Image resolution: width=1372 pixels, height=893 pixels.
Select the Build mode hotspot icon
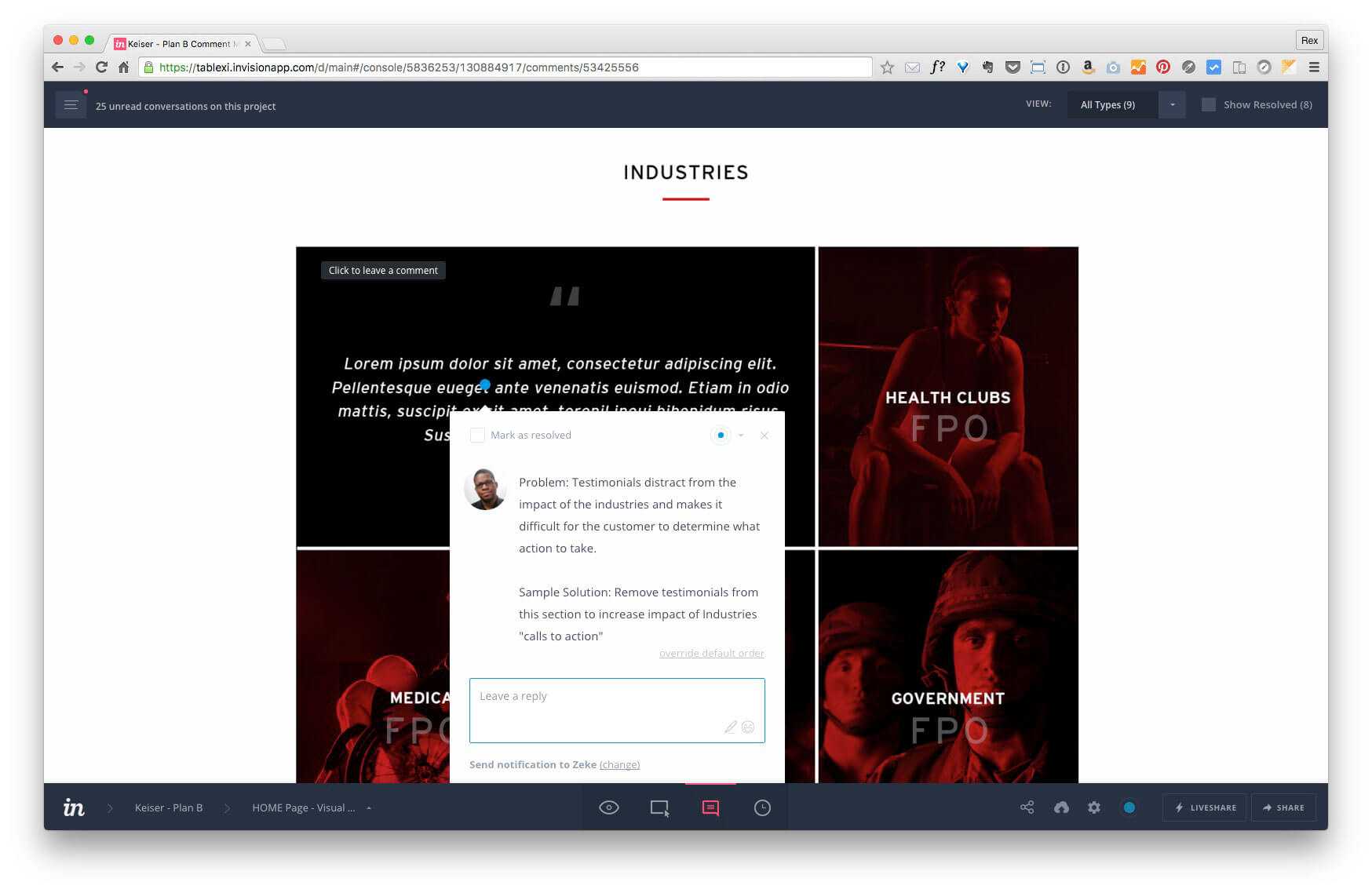pos(659,807)
